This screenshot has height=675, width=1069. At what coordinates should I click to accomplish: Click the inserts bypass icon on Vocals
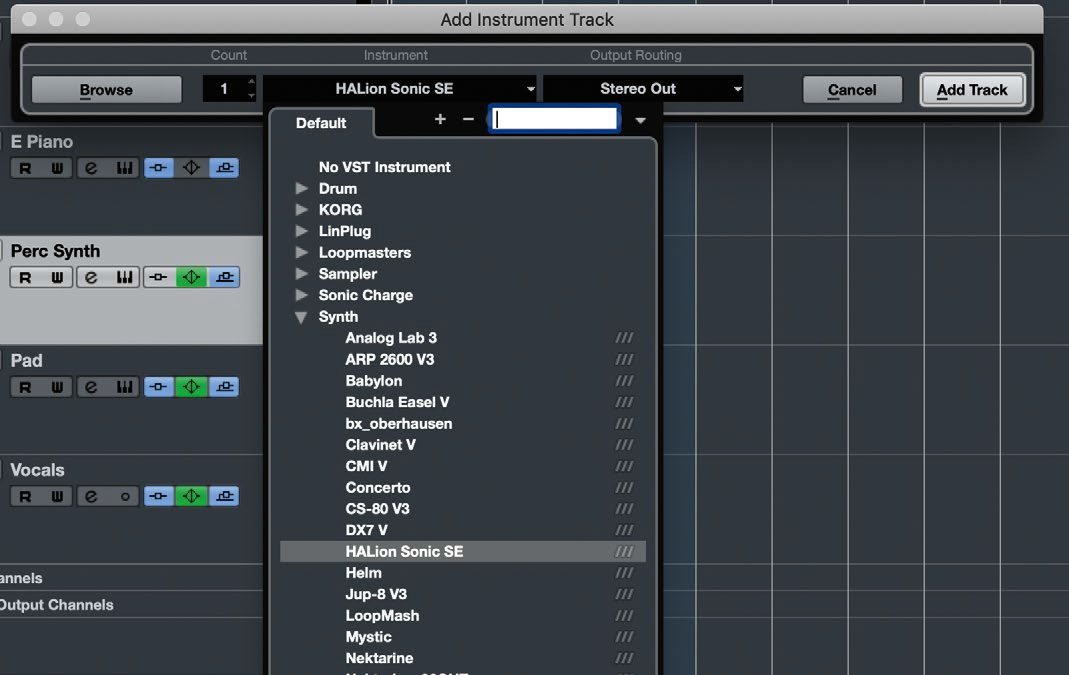pos(159,496)
